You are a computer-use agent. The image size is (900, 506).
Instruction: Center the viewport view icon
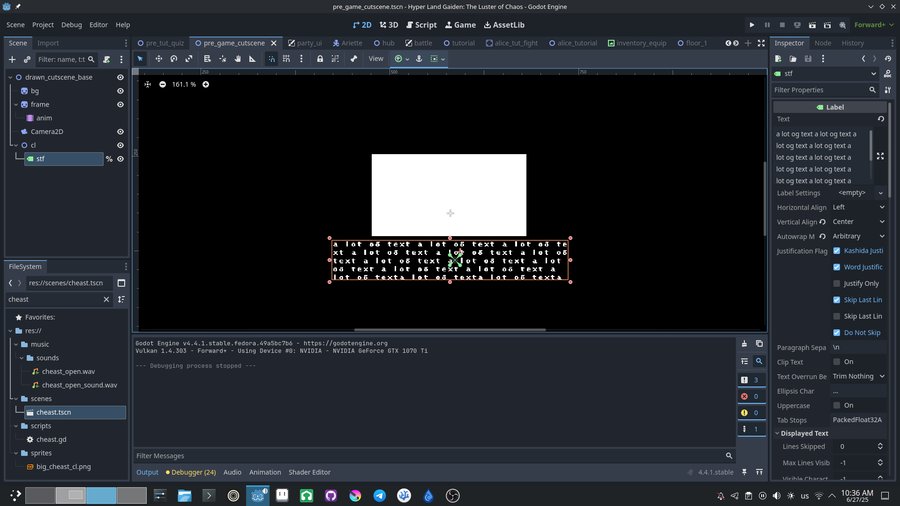pos(148,84)
